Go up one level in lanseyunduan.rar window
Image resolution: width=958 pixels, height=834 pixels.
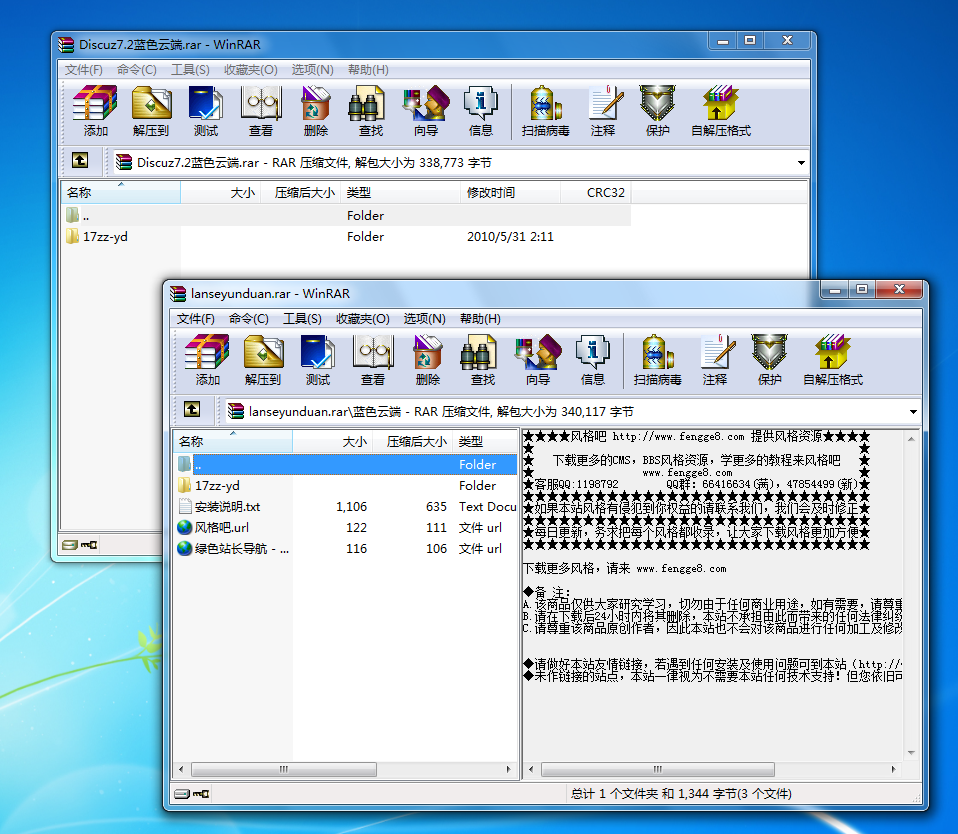[192, 409]
